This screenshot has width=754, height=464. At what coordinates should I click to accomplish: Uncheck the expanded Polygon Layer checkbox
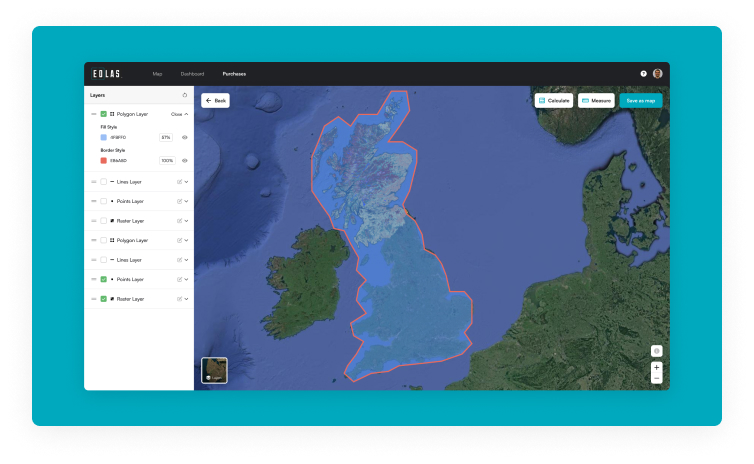(103, 114)
